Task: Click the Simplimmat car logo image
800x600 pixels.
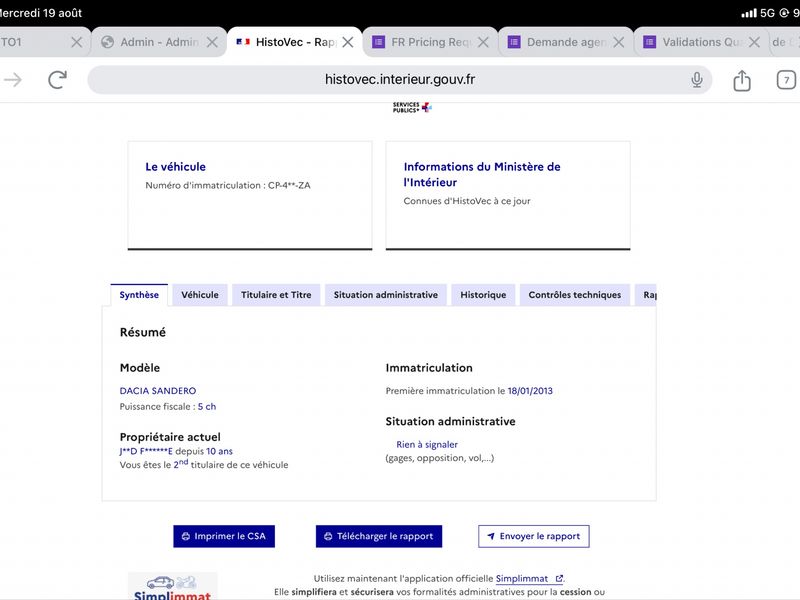Action: pos(172,586)
